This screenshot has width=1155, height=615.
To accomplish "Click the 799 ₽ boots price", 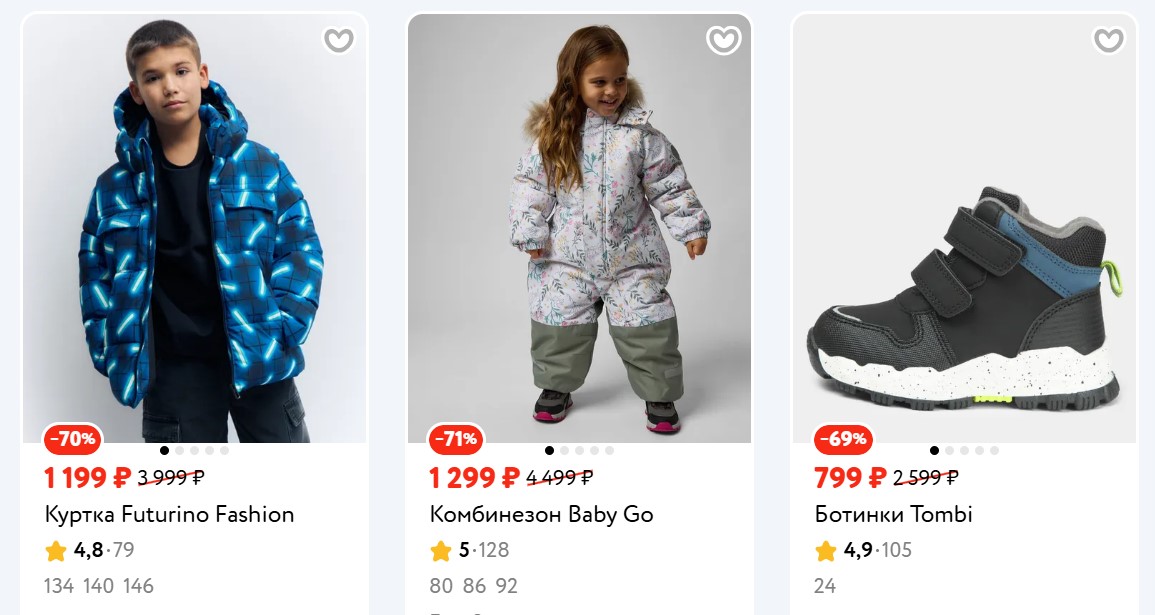I will pyautogui.click(x=851, y=478).
